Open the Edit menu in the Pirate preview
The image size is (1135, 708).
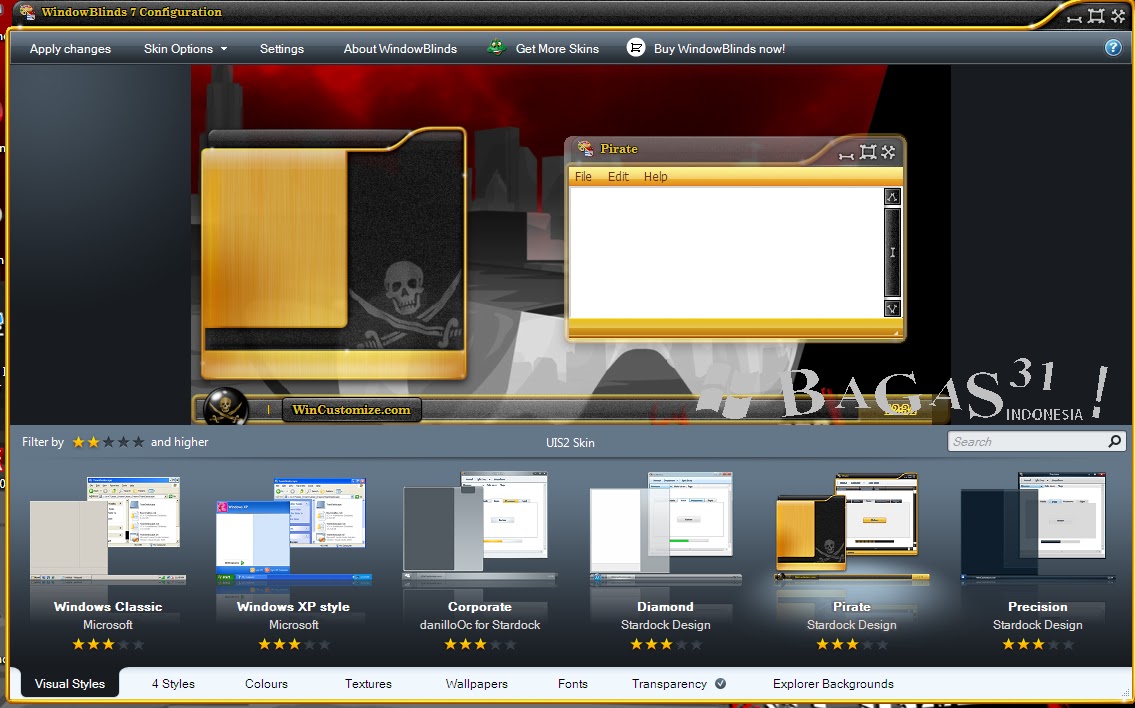click(618, 176)
